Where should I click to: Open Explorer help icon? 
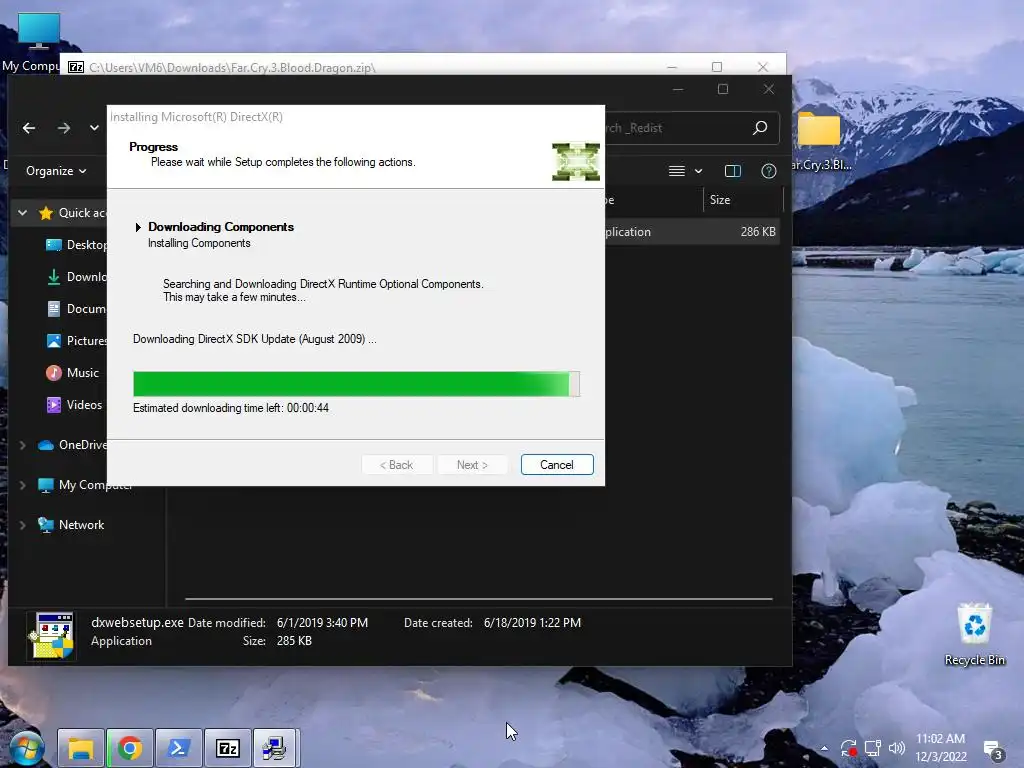(769, 171)
